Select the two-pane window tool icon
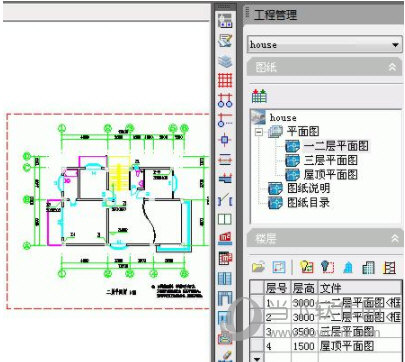This screenshot has width=405, height=362. point(225,219)
